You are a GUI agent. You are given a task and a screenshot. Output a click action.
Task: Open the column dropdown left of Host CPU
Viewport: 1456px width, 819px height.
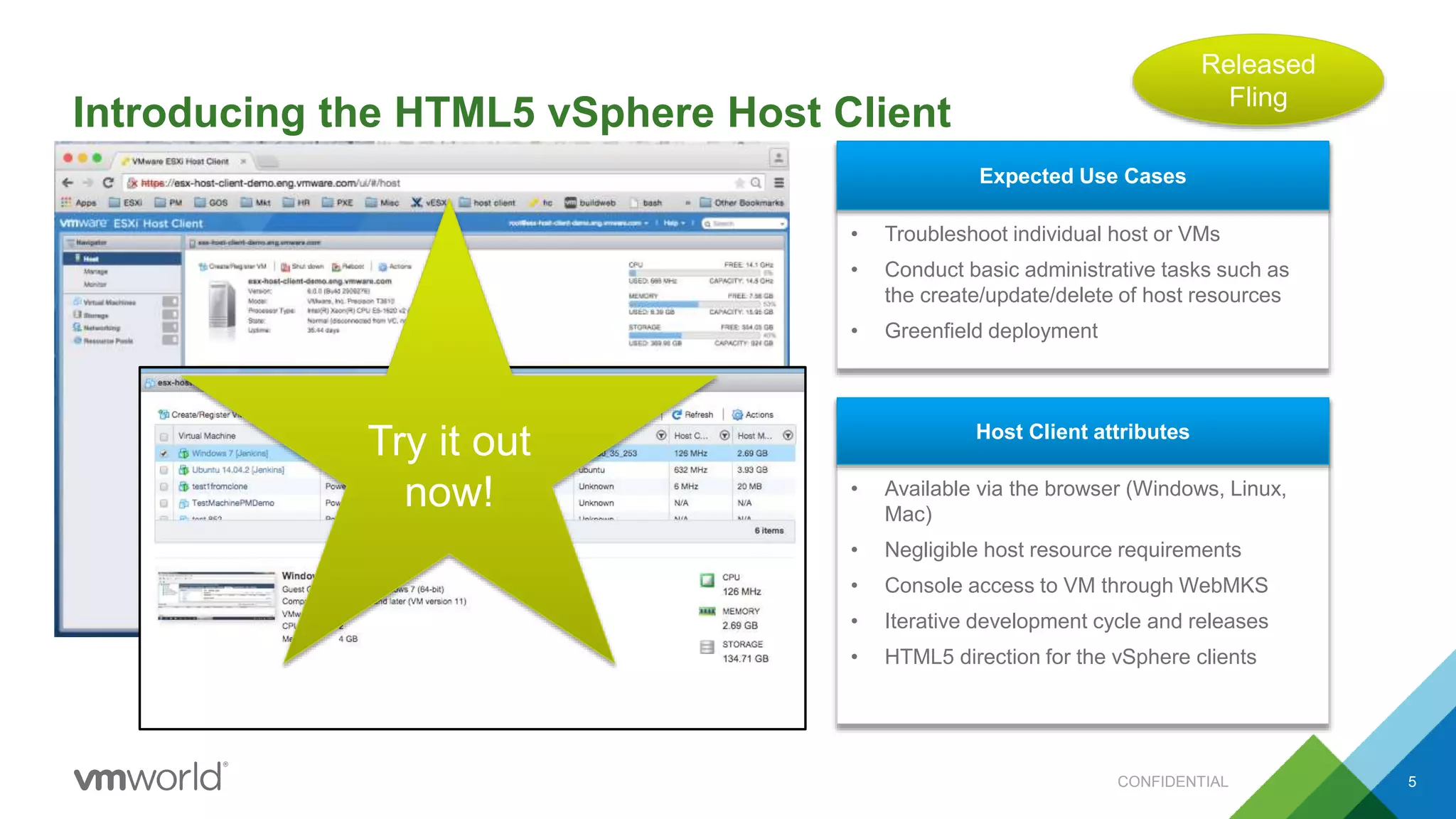(x=661, y=435)
